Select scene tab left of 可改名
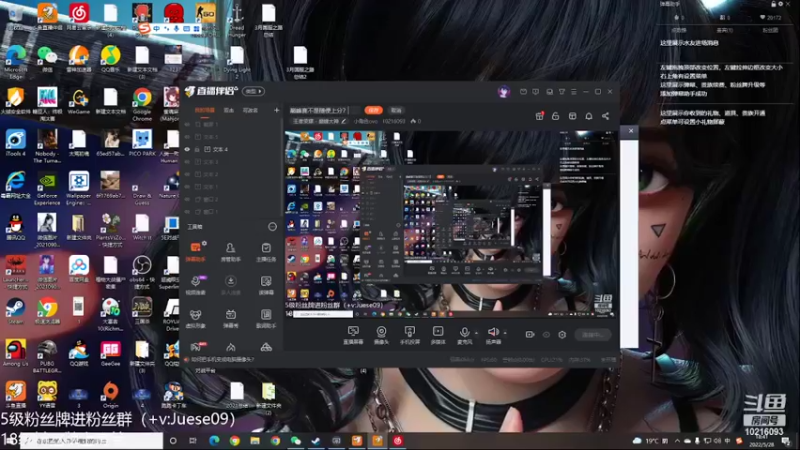This screenshot has height=450, width=800. pos(229,110)
